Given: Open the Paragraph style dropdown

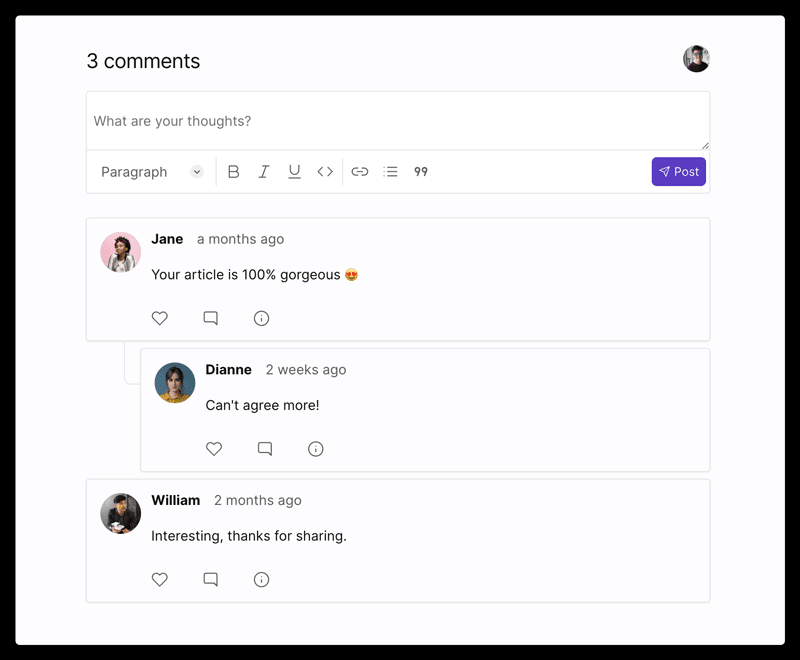Looking at the screenshot, I should (x=151, y=172).
